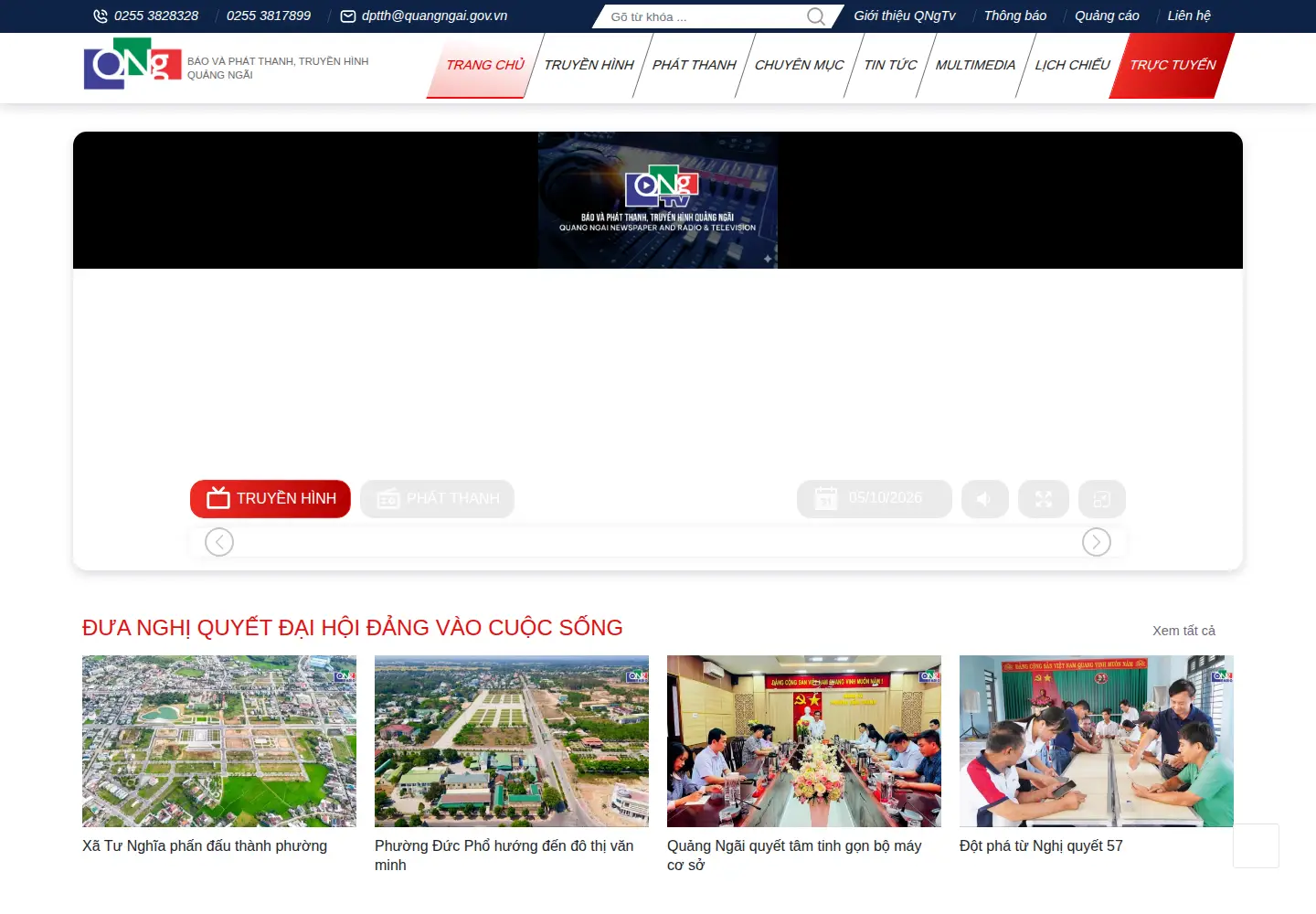
Task: Open headline Xã Tư Nghĩa phấn đấu thành phường
Action: pyautogui.click(x=205, y=846)
